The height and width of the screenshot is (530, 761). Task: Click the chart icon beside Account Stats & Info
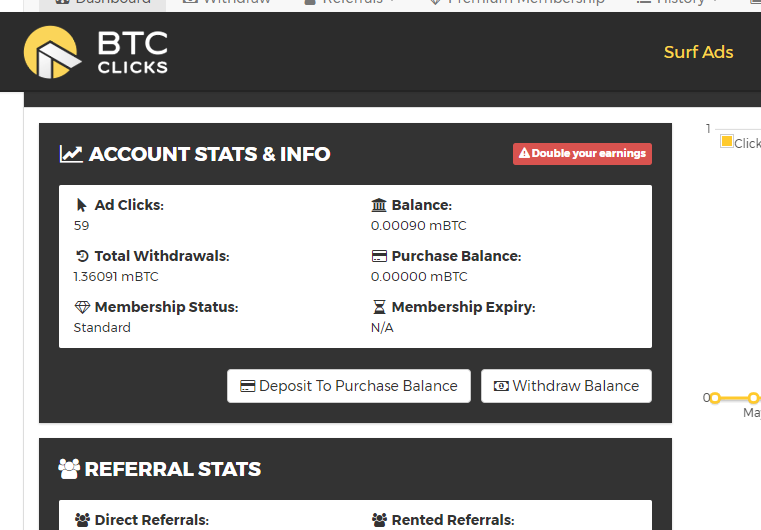71,154
